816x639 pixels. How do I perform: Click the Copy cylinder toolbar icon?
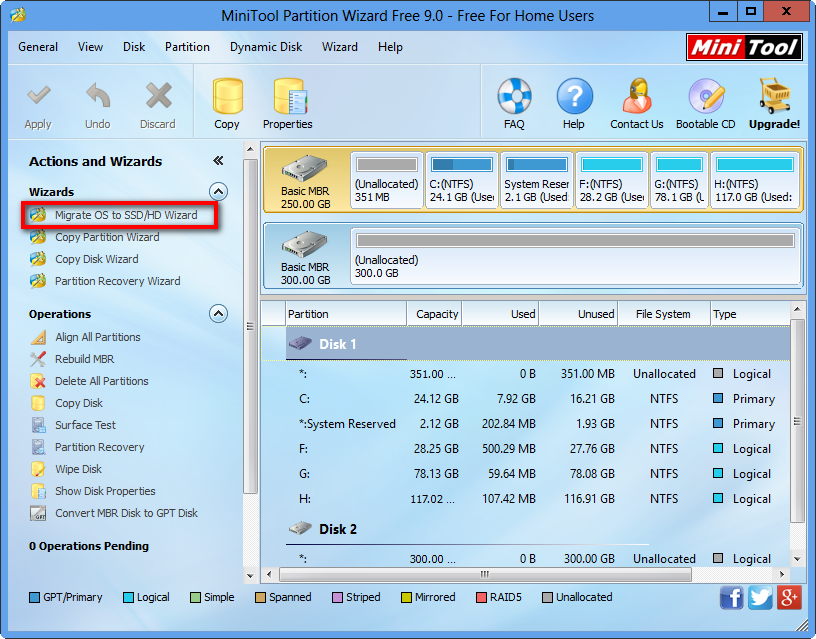pos(227,96)
